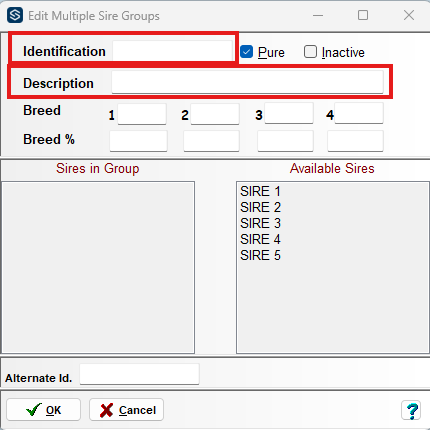Image resolution: width=430 pixels, height=430 pixels.
Task: Choose SIRE 5 from Available Sires list
Action: pyautogui.click(x=261, y=255)
